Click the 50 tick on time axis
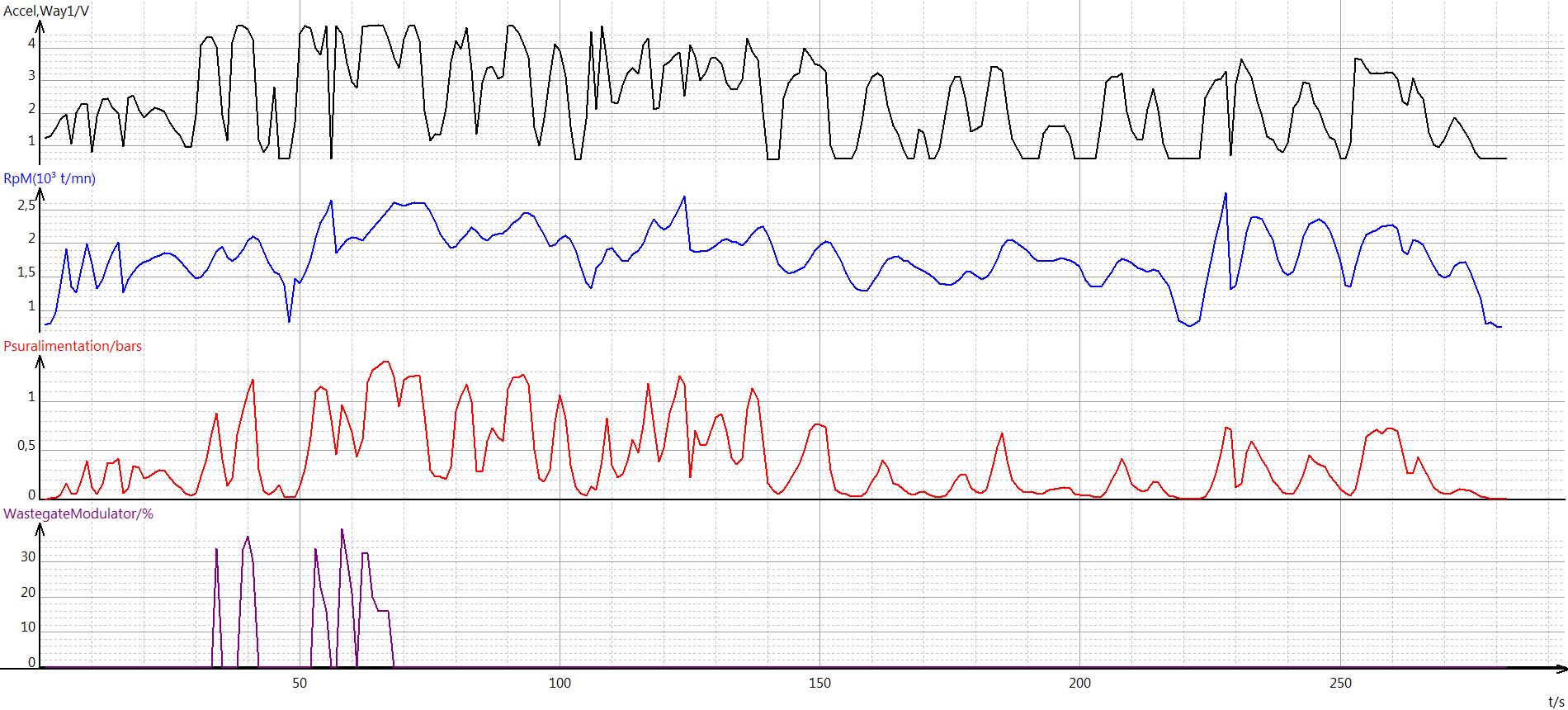This screenshot has height=710, width=1568. (300, 683)
